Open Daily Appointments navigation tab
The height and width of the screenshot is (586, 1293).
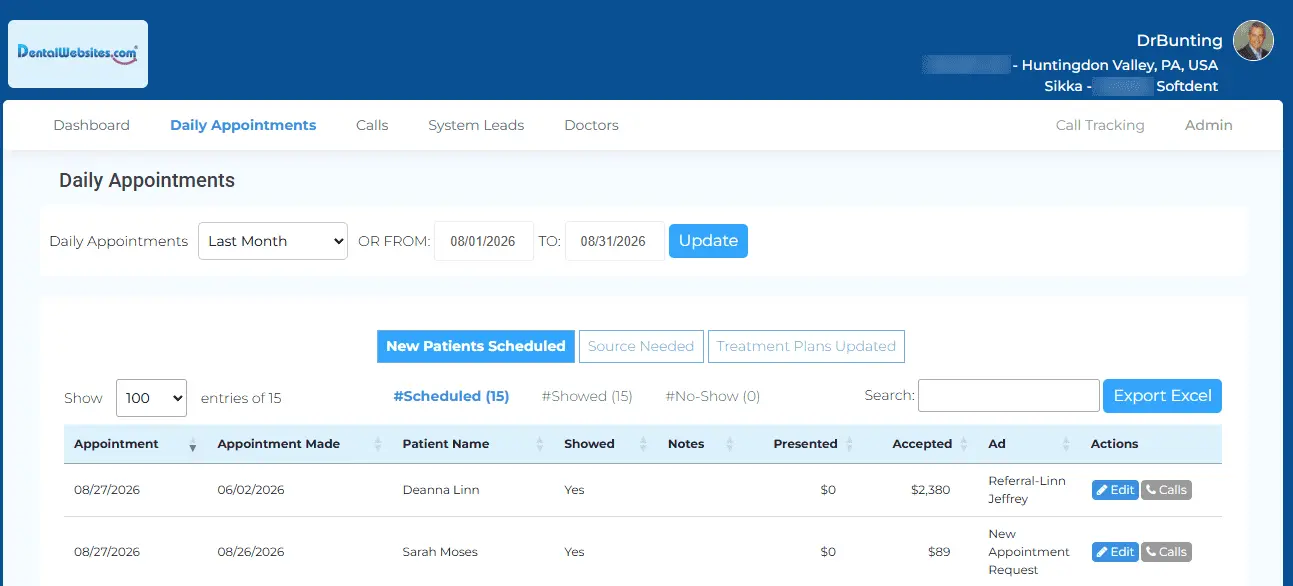coord(243,125)
